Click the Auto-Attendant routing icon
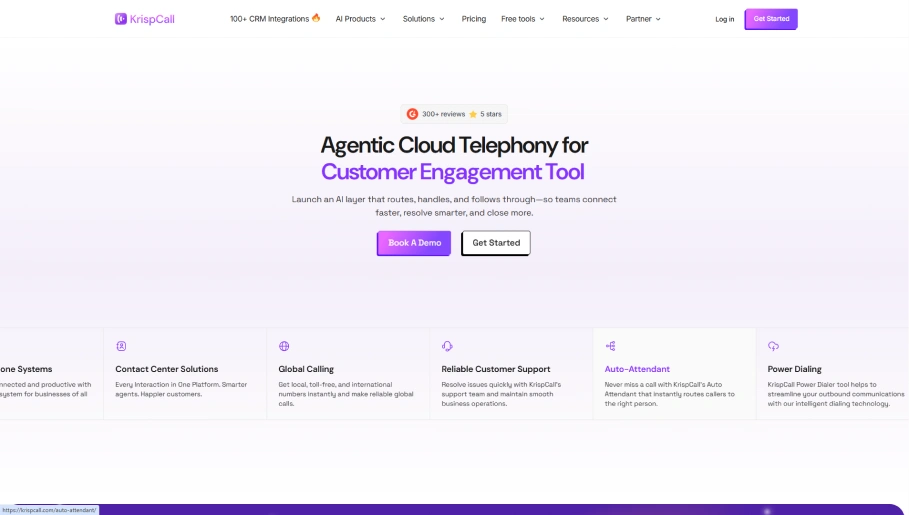Screen dimensions: 909x515 tap(610, 346)
